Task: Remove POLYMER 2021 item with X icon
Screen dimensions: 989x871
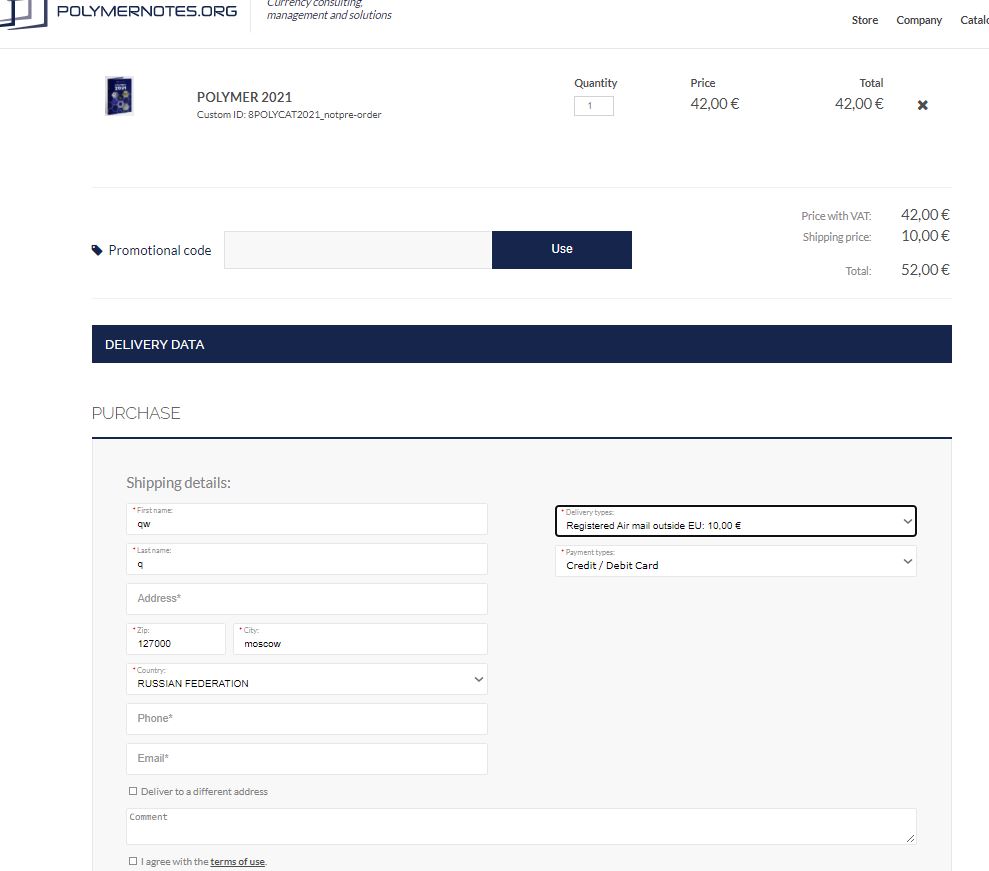Action: click(x=922, y=105)
